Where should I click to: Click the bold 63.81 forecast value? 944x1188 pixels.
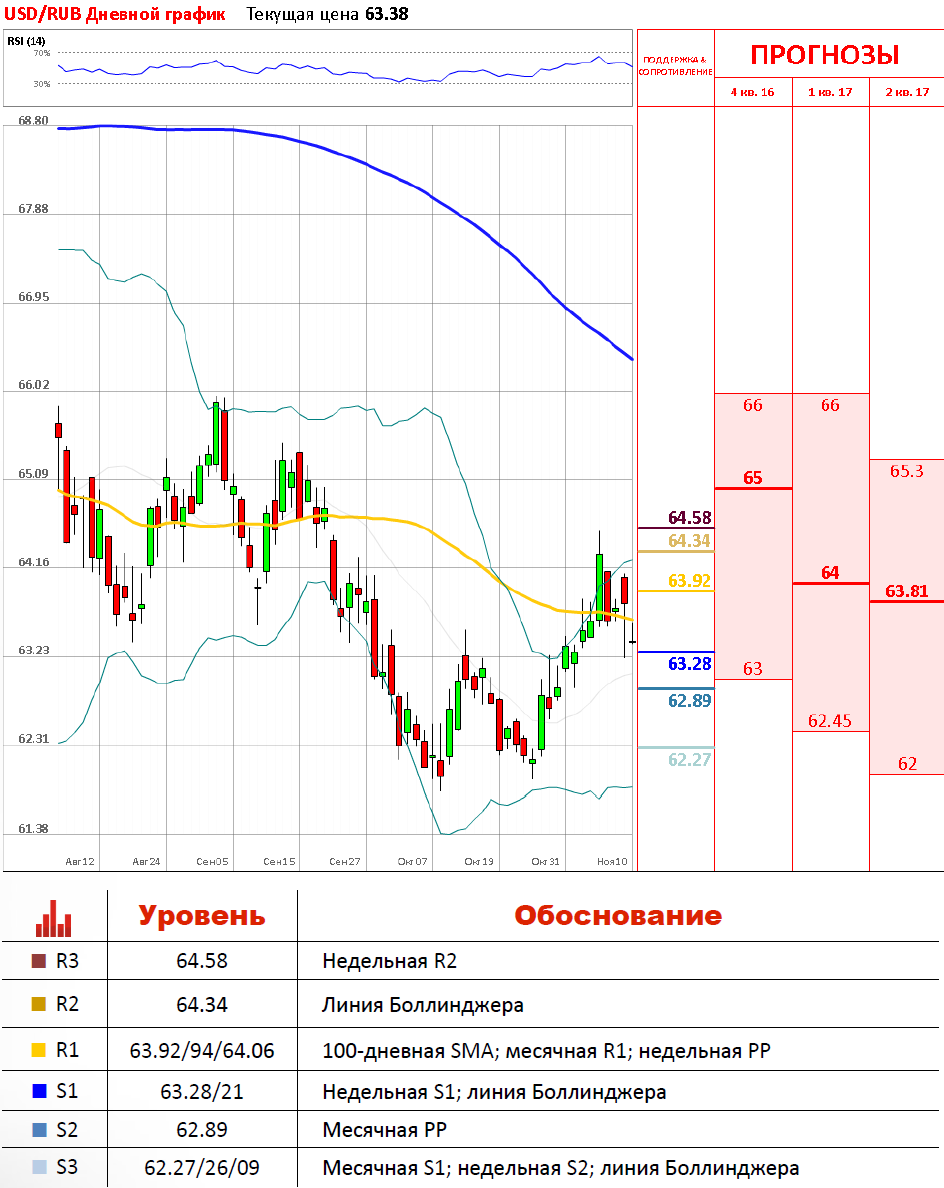tap(907, 591)
